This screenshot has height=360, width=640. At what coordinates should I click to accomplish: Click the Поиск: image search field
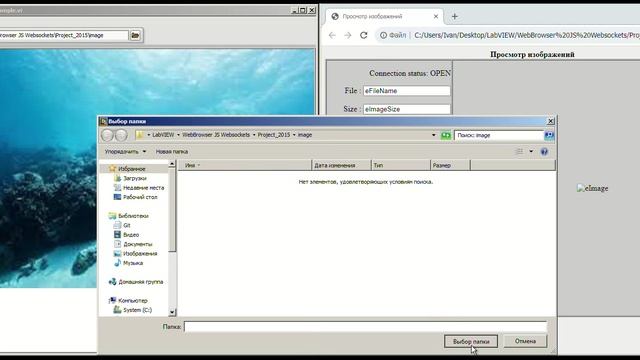[499, 135]
